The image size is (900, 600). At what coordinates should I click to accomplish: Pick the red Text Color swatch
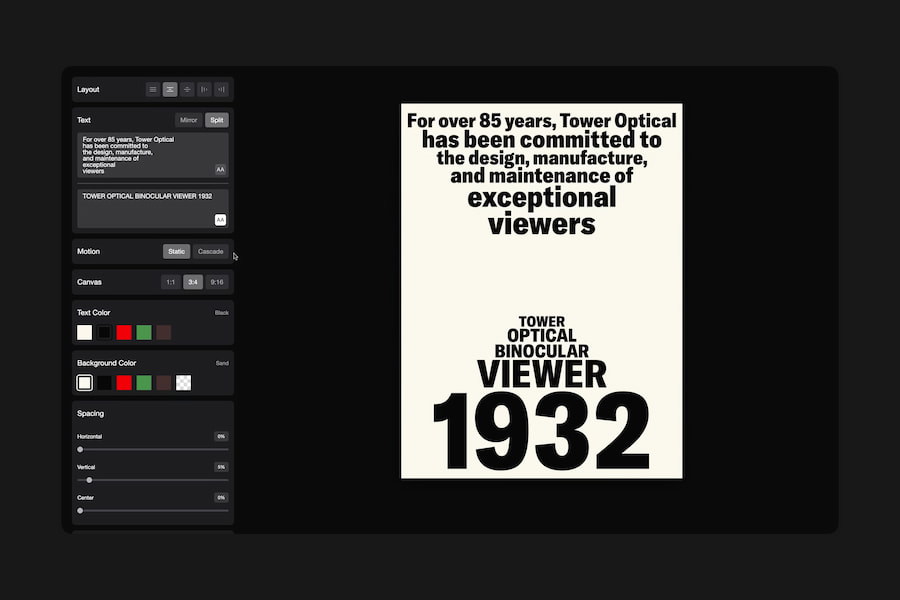124,332
